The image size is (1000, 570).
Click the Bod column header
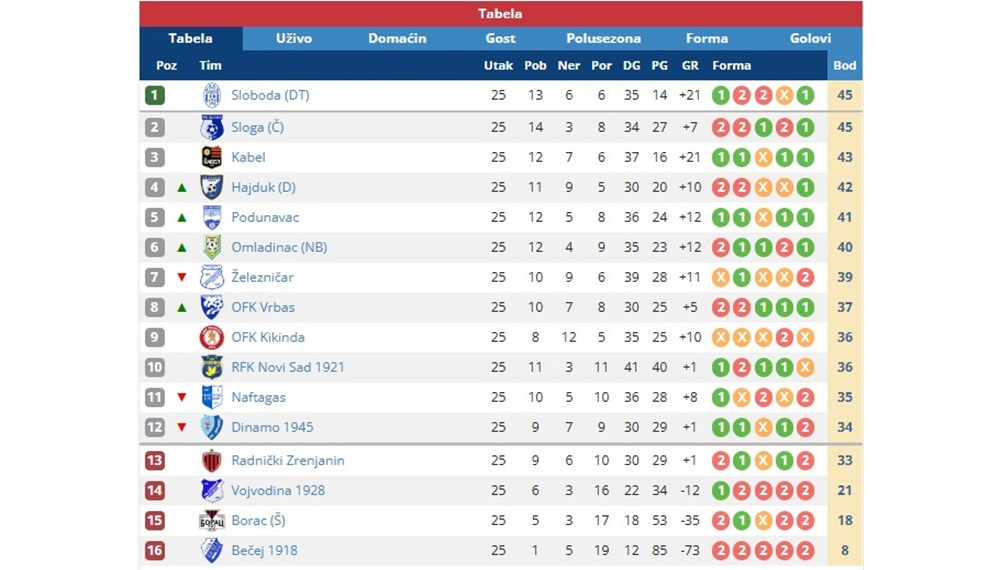pyautogui.click(x=844, y=66)
